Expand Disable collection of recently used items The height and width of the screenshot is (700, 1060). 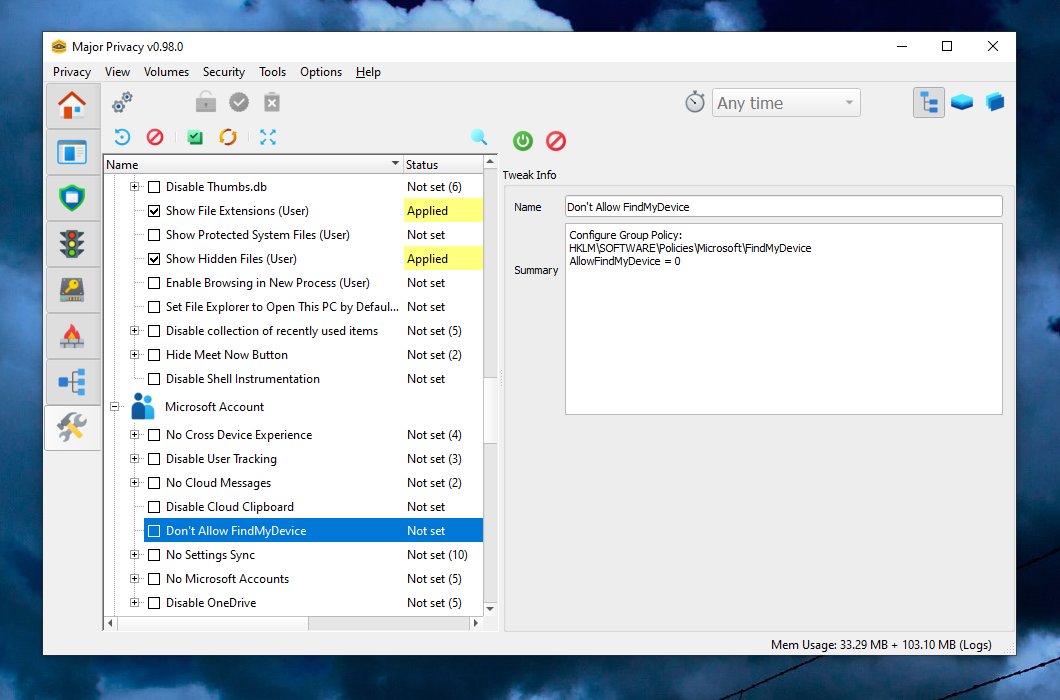coord(135,331)
